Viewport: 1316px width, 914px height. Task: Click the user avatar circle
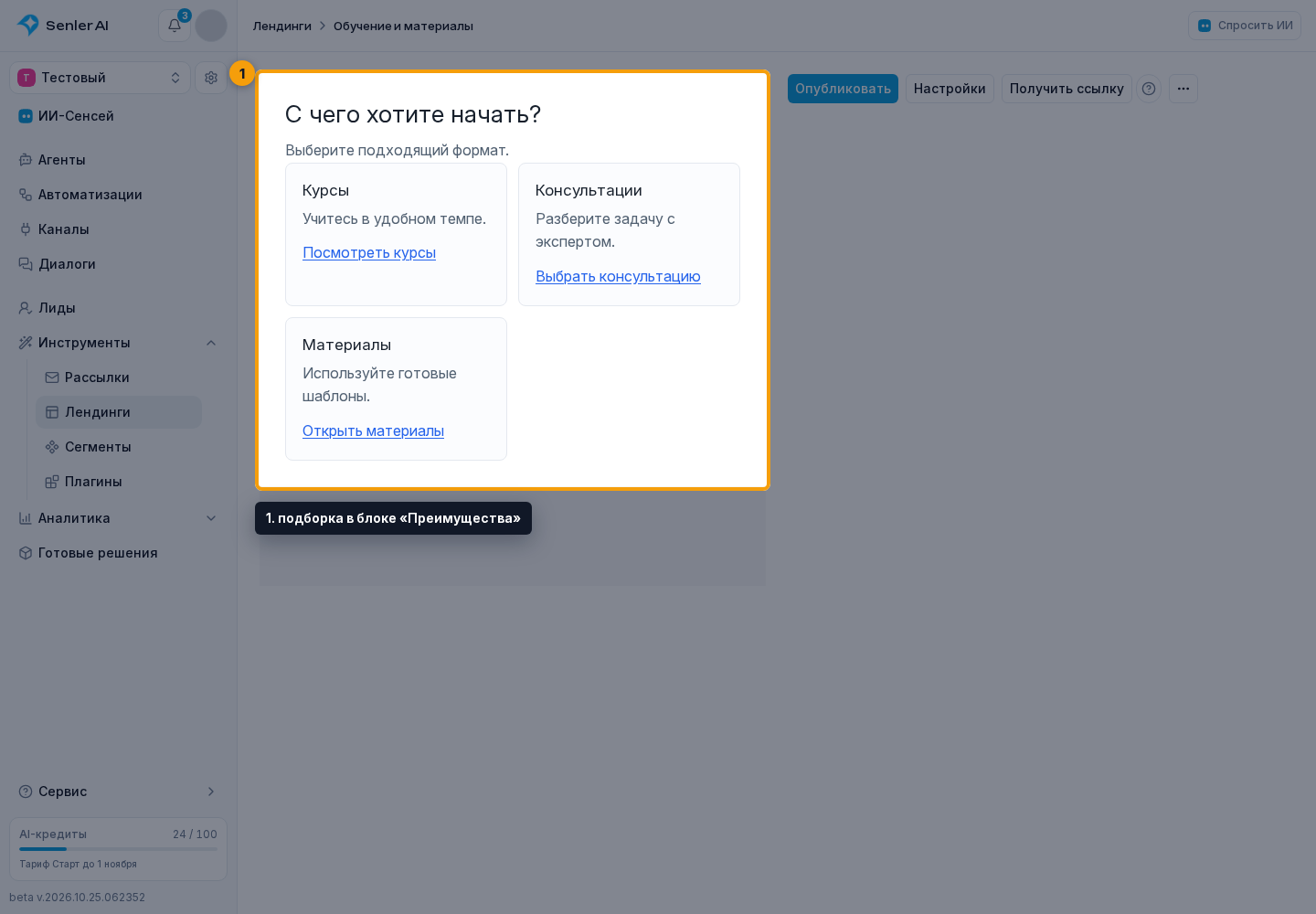[x=211, y=26]
